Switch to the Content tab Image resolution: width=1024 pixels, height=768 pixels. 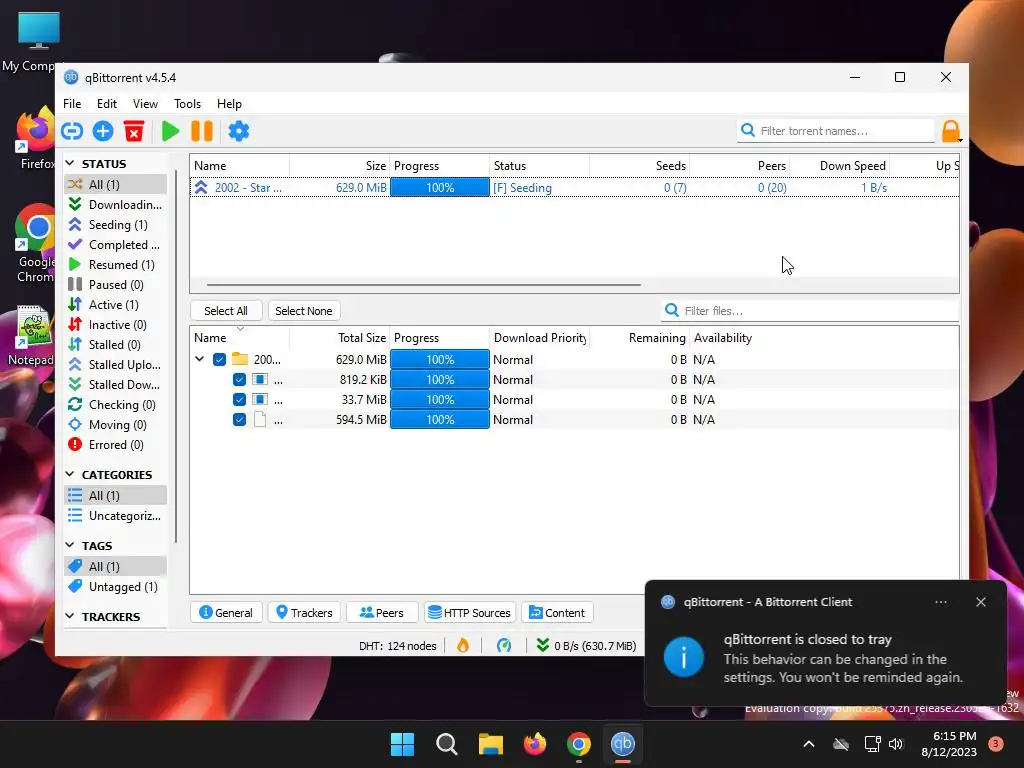coord(557,613)
